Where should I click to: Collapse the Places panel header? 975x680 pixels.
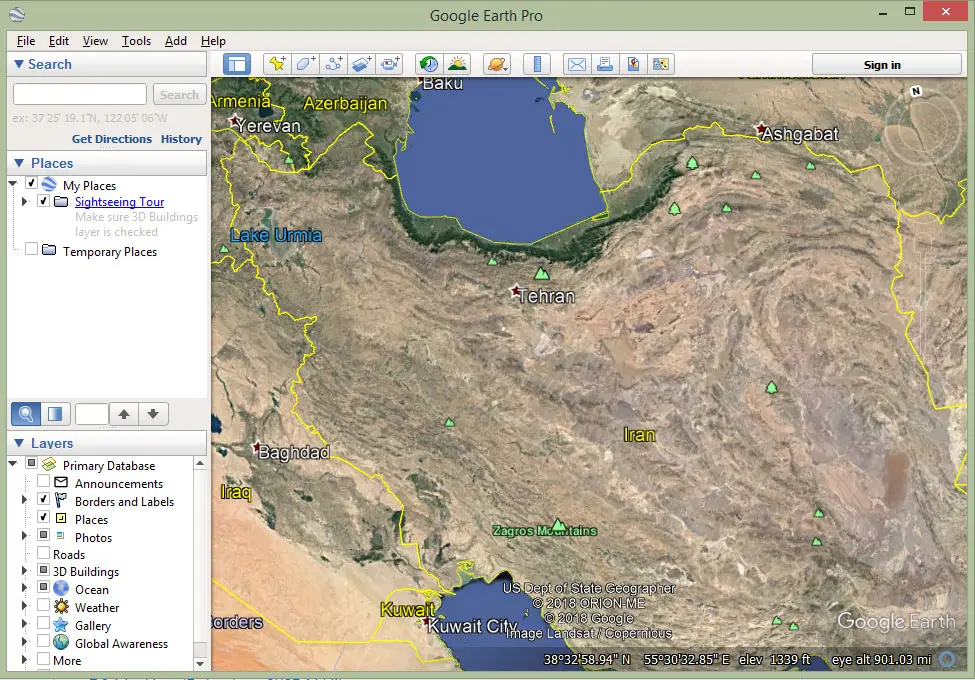pos(18,163)
